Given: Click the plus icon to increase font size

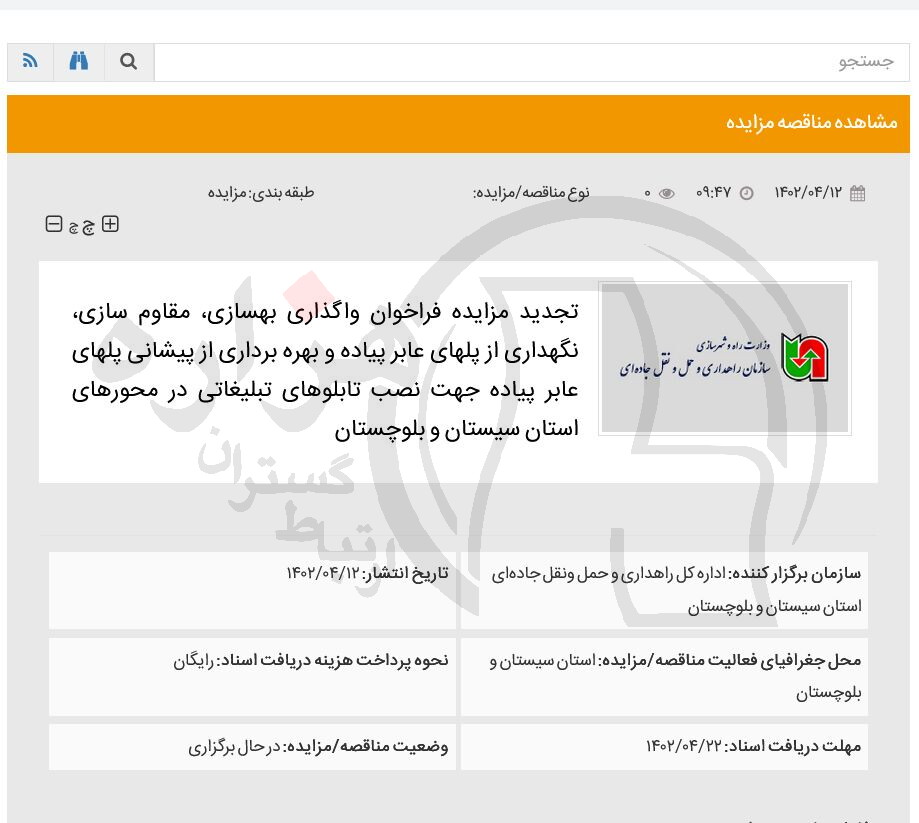Looking at the screenshot, I should [110, 224].
